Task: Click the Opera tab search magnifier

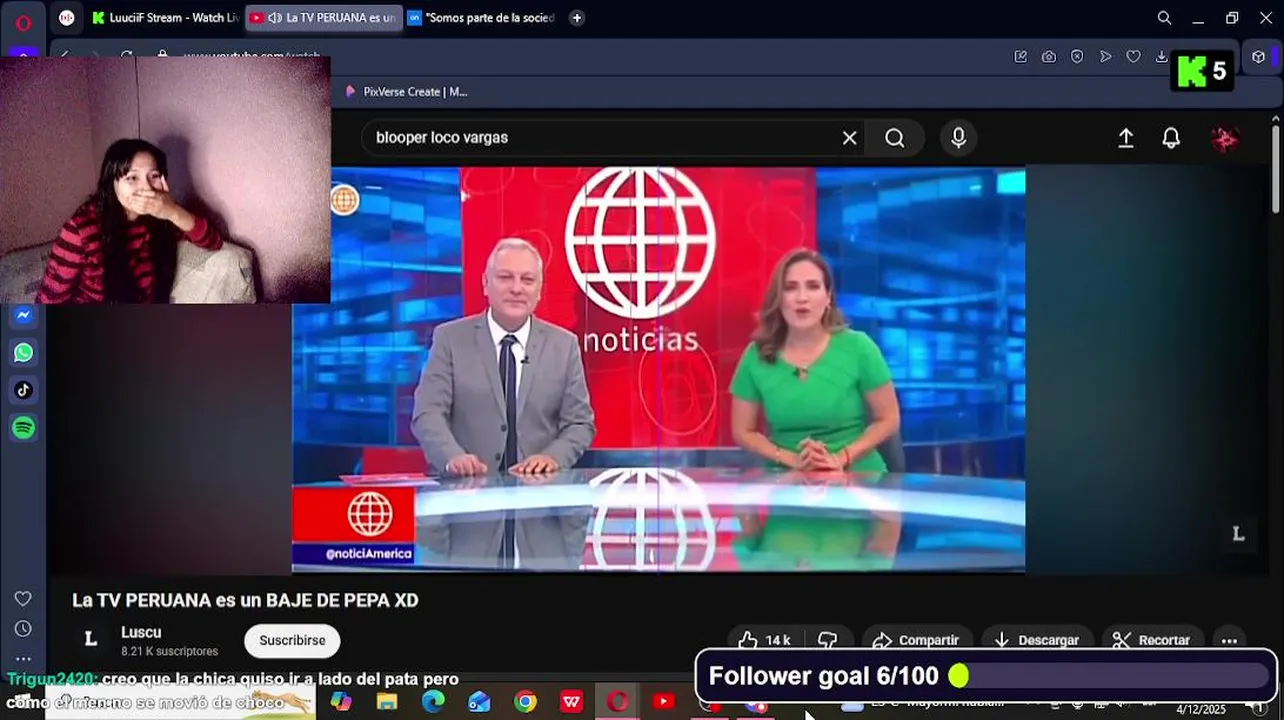Action: tap(1164, 18)
